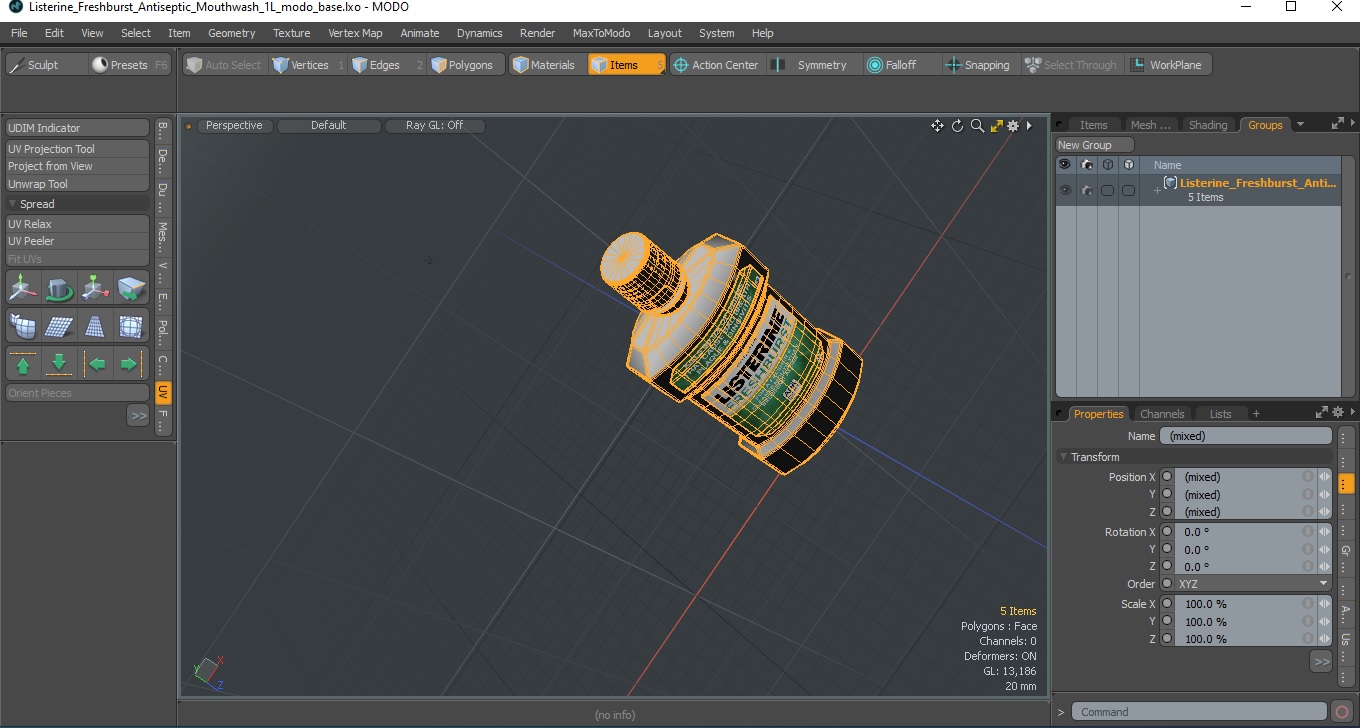1360x728 pixels.
Task: Adjust the Scale Z value slider arrows
Action: point(1325,639)
